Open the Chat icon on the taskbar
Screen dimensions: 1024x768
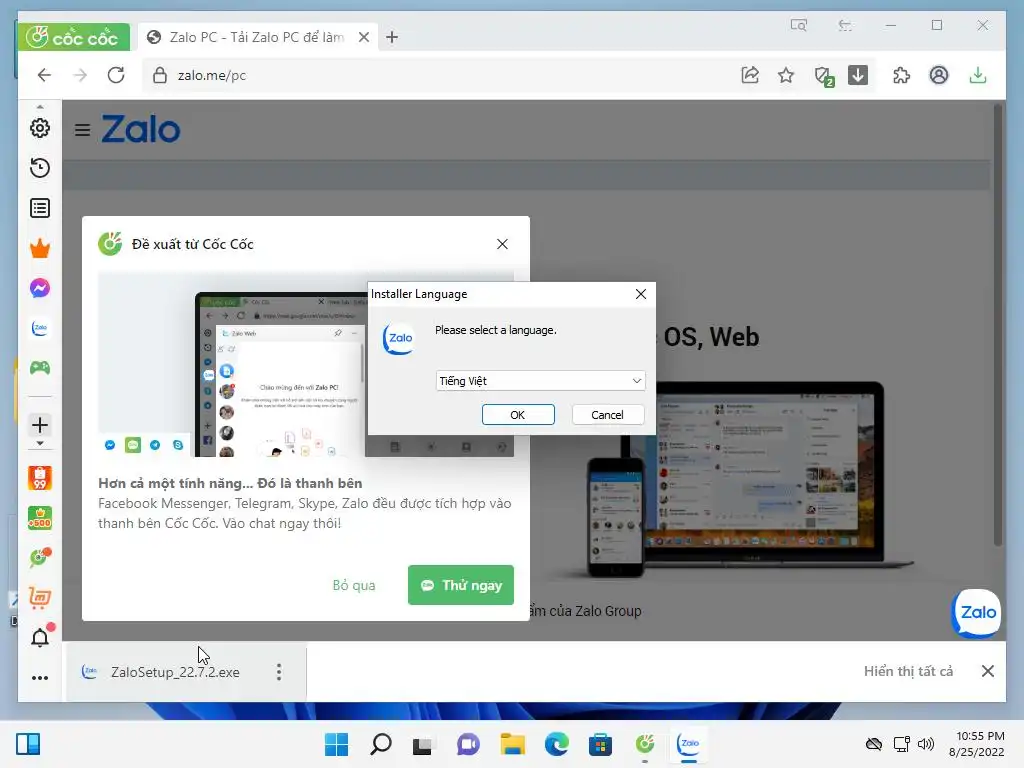pos(468,744)
